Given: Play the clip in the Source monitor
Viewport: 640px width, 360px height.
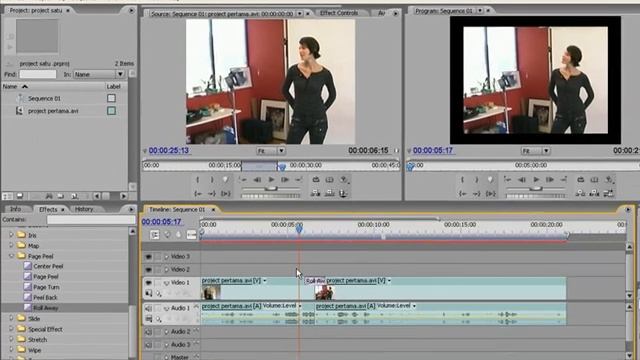Looking at the screenshot, I should pos(271,180).
